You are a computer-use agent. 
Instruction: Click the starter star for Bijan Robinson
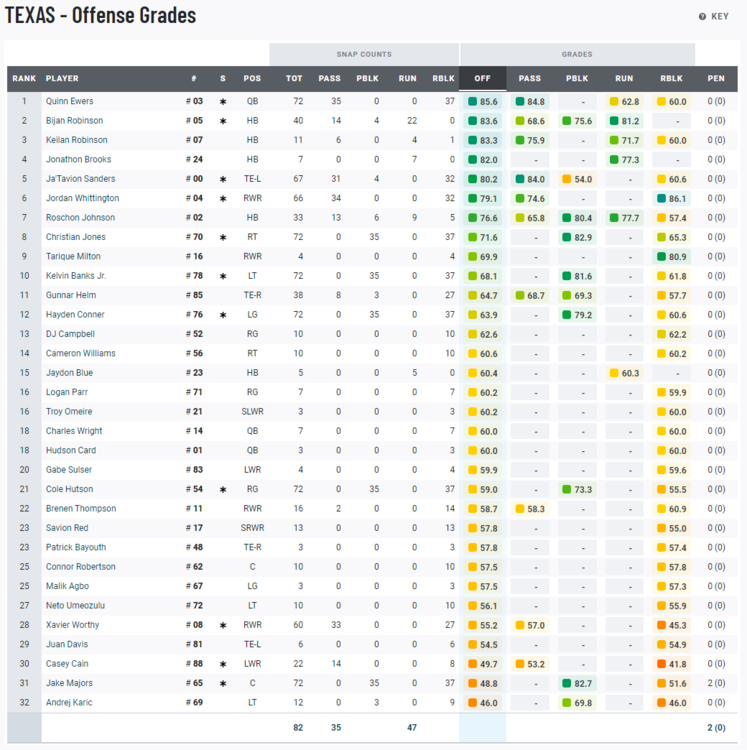coord(223,121)
